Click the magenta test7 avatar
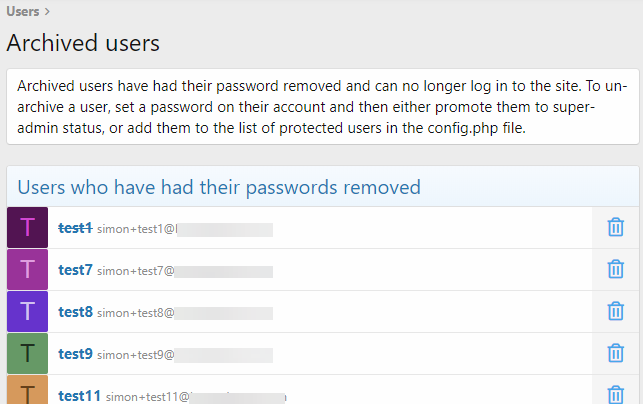Screen dimensions: 643x404 [x=27, y=270]
